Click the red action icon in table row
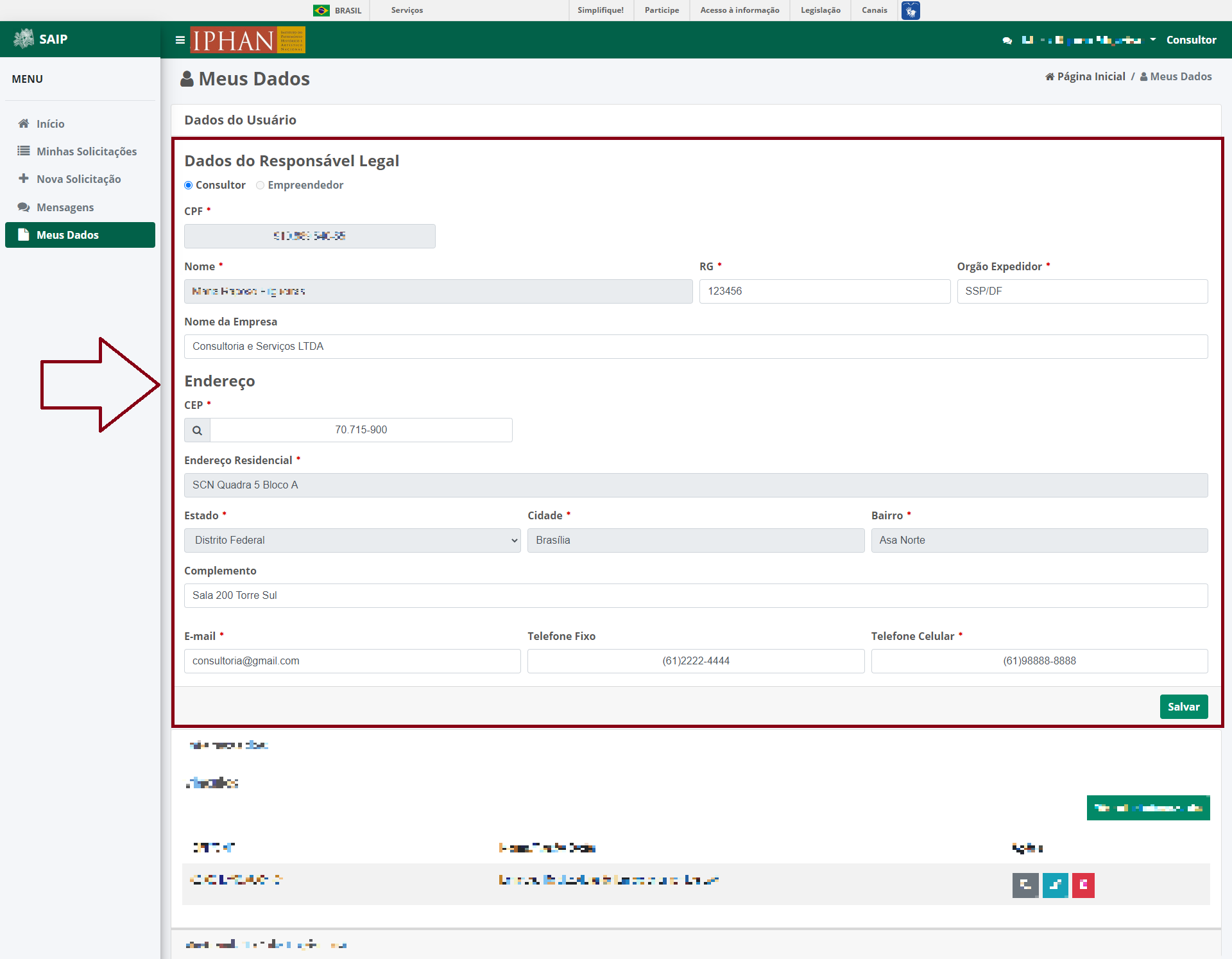Viewport: 1232px width, 959px height. point(1083,885)
